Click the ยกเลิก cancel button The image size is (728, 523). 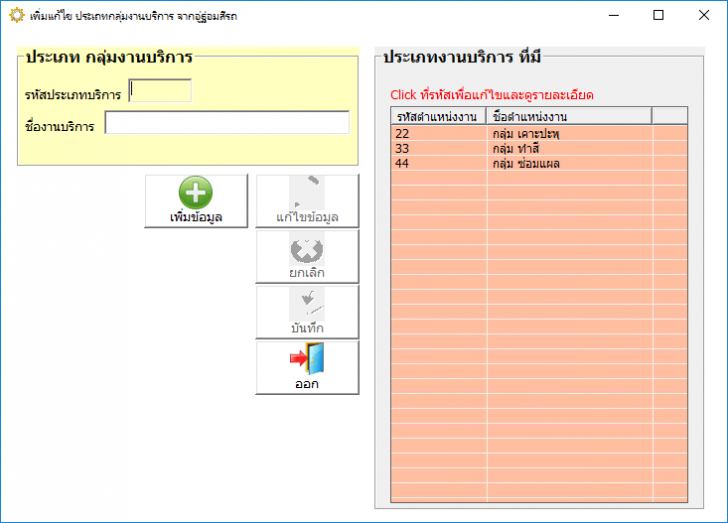pyautogui.click(x=307, y=256)
